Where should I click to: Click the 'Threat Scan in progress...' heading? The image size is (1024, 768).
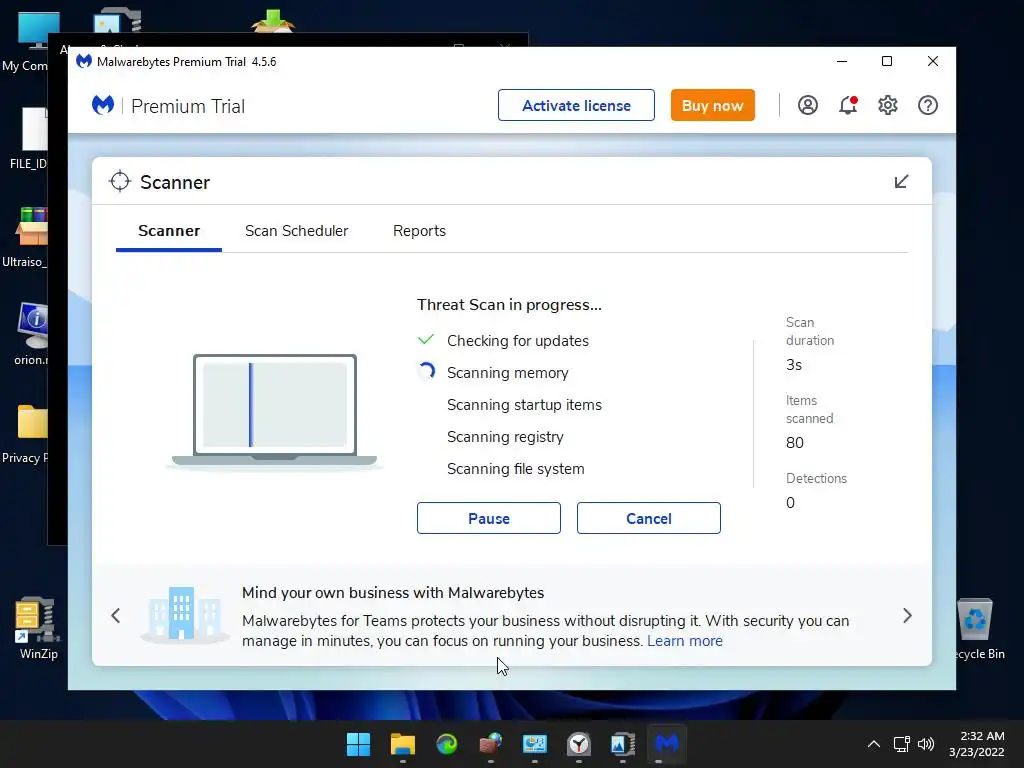click(509, 304)
